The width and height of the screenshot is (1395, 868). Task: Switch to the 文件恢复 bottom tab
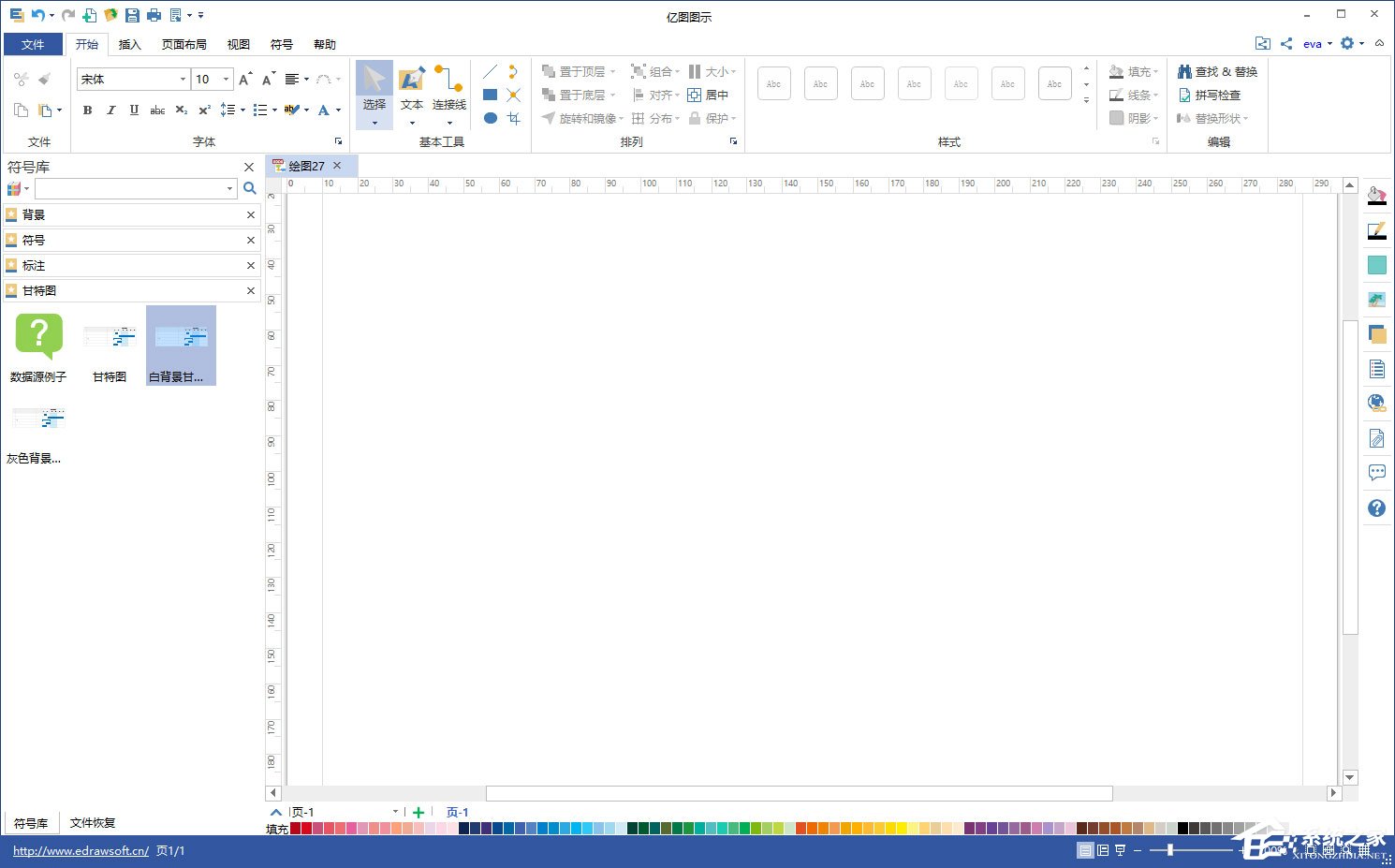pos(93,822)
